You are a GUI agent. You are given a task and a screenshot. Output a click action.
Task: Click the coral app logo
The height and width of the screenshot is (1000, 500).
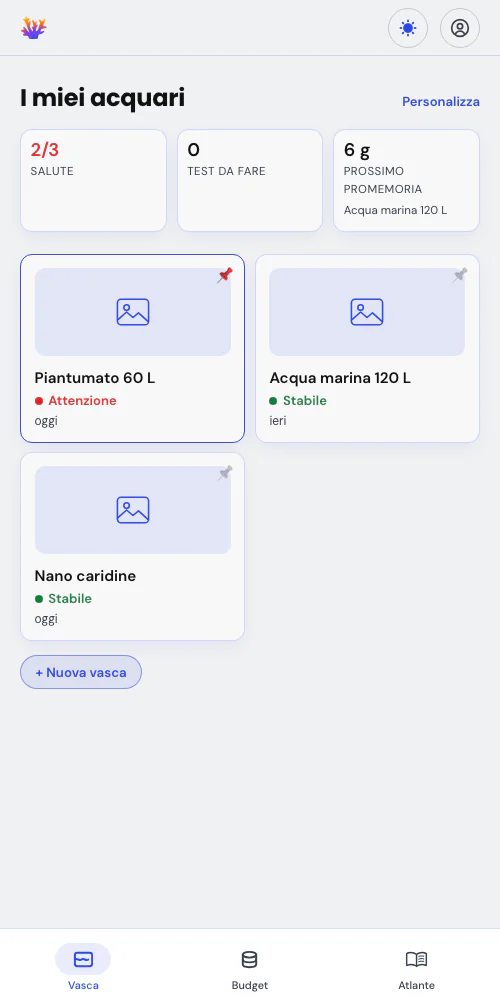34,28
